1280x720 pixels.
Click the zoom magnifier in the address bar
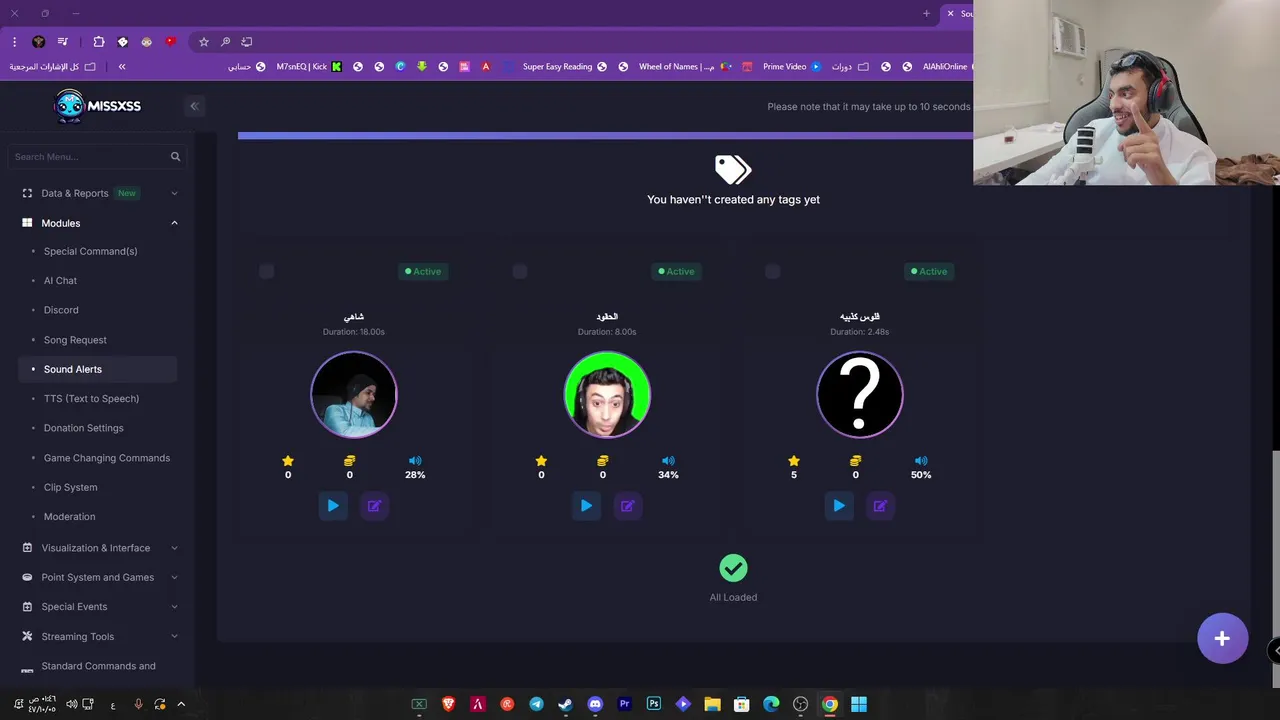click(x=225, y=42)
